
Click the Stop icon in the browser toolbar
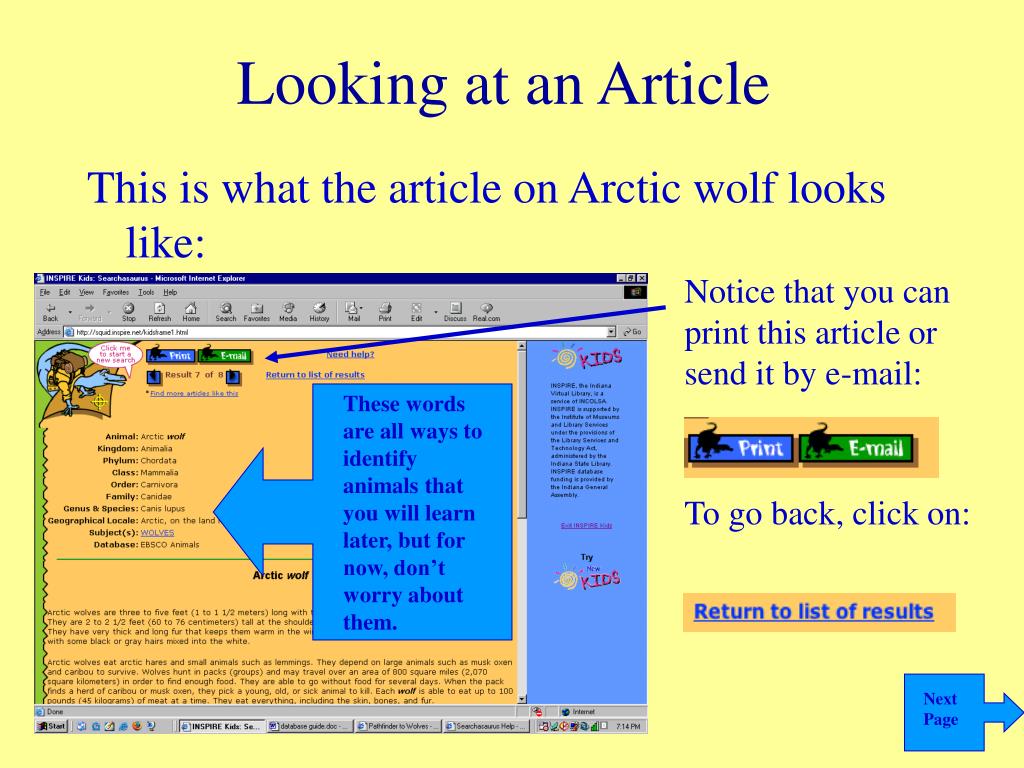coord(129,312)
